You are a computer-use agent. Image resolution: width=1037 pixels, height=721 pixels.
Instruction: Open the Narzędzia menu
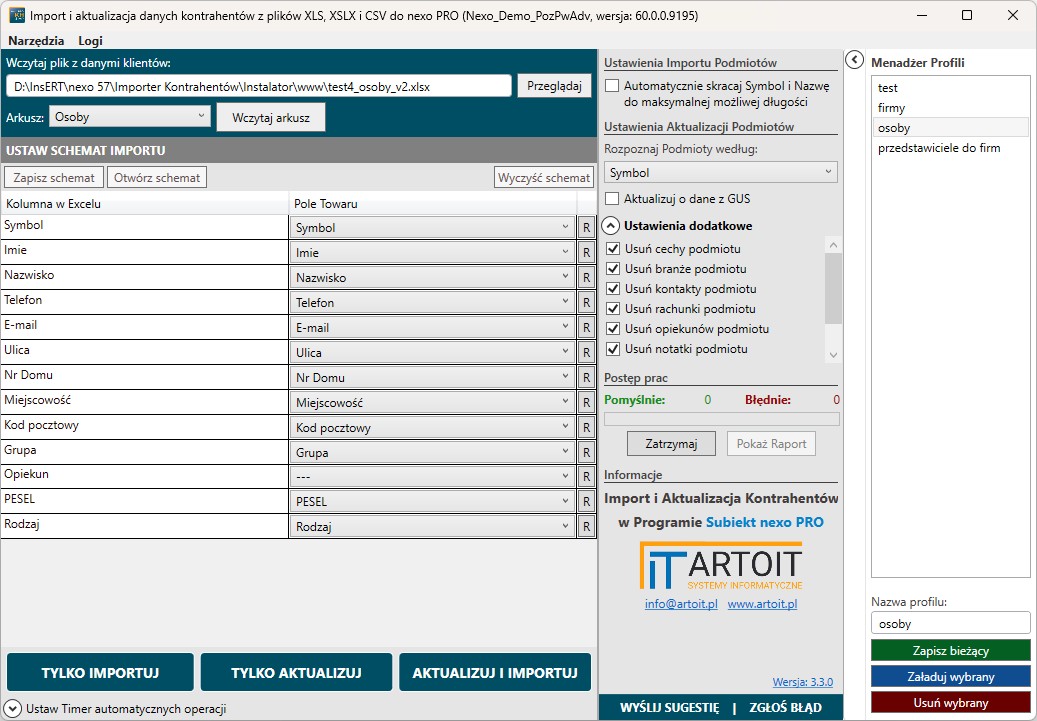click(x=36, y=40)
